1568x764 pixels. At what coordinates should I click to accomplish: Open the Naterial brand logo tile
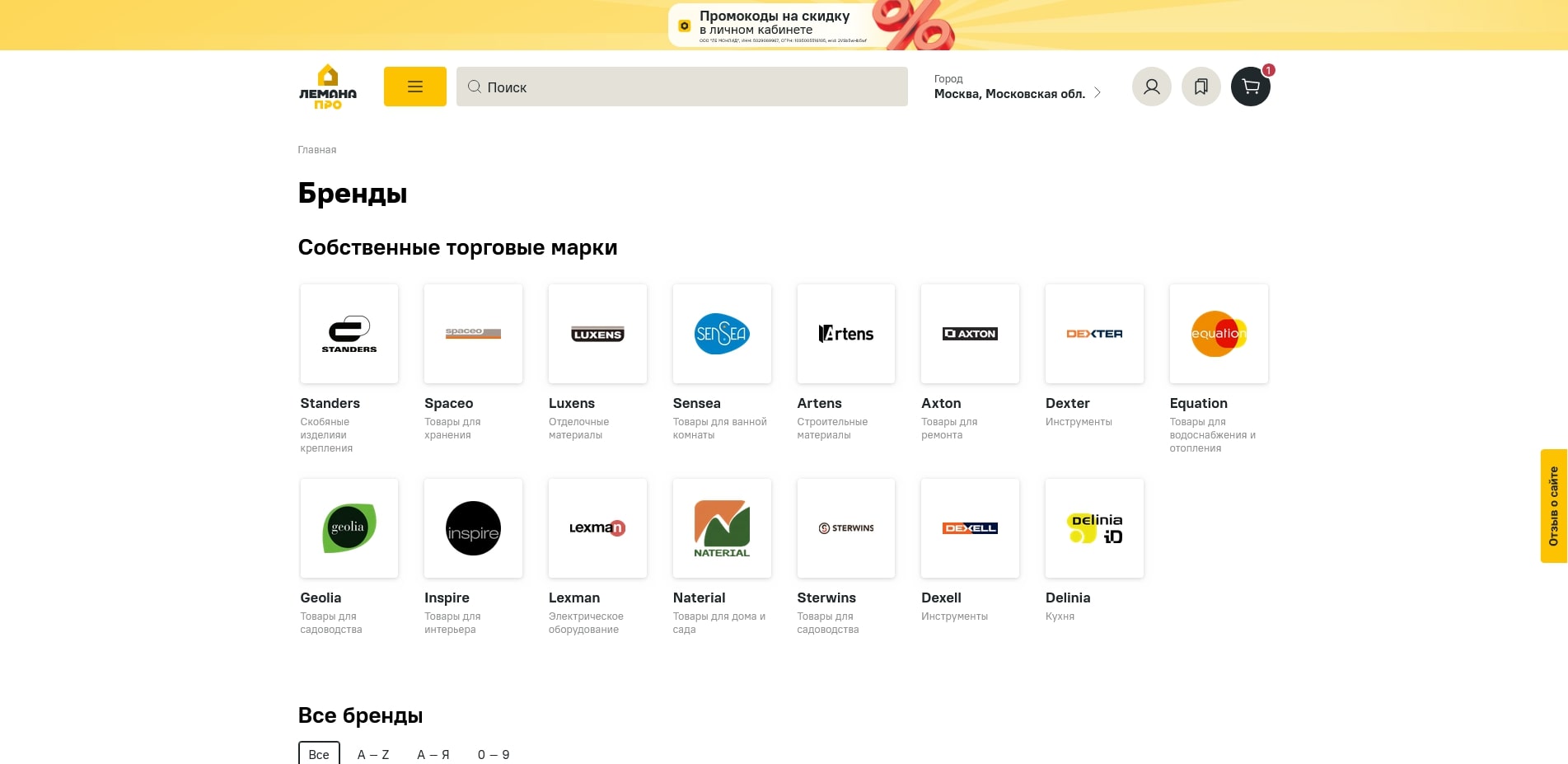(723, 528)
